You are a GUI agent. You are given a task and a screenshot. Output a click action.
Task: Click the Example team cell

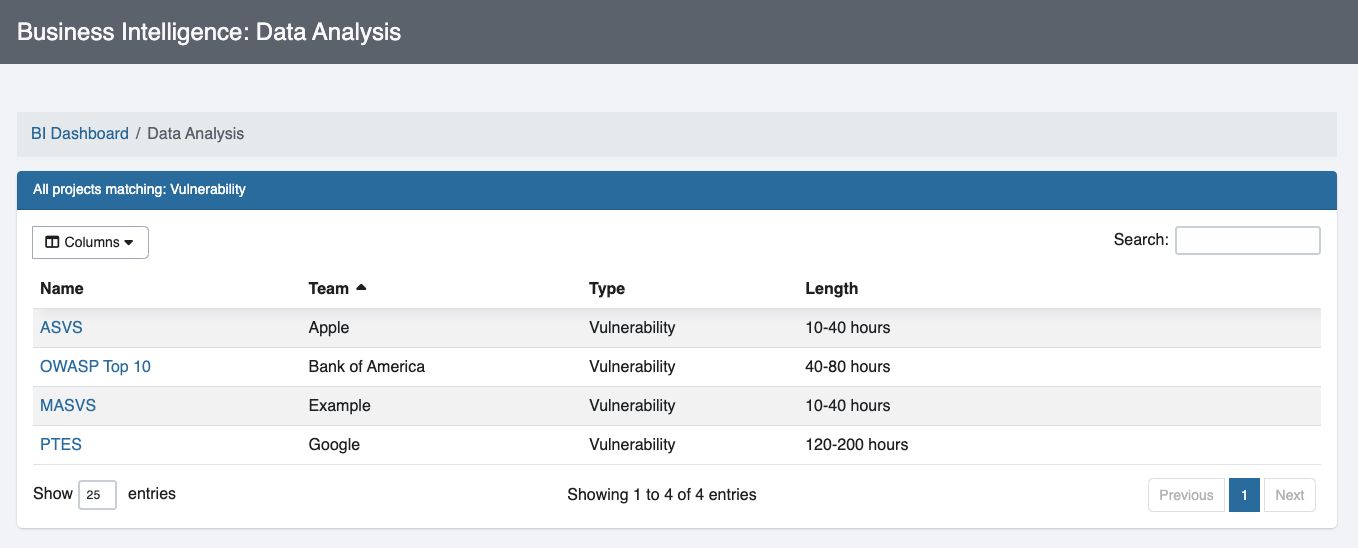340,405
